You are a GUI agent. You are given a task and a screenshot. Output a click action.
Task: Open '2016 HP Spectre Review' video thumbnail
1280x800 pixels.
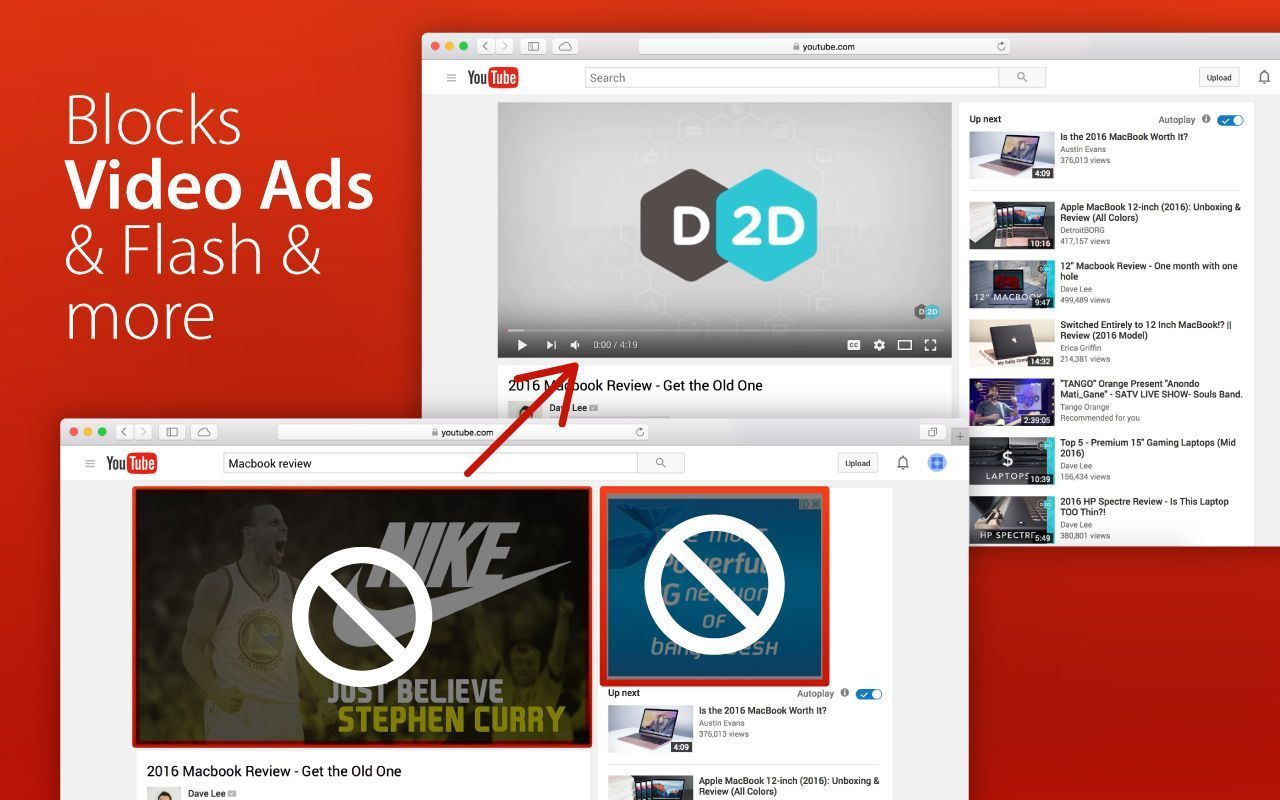click(x=1012, y=520)
